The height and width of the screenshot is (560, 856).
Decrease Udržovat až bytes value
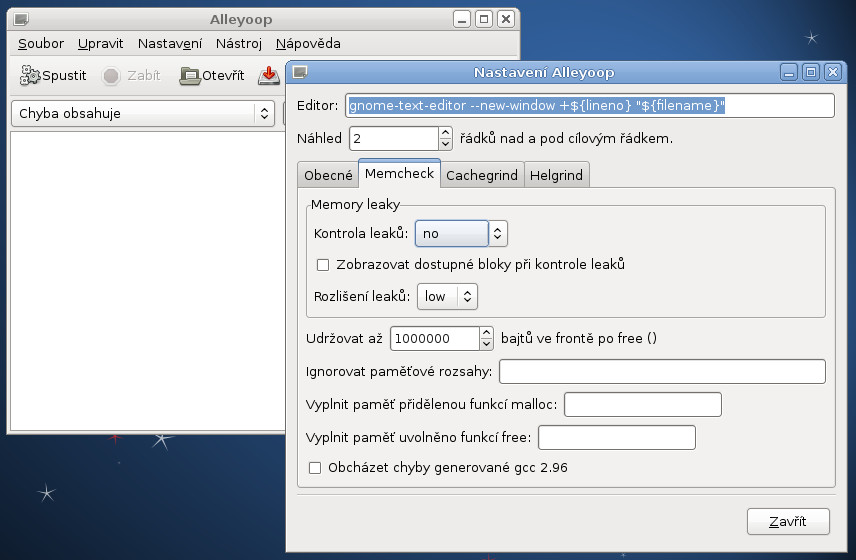tap(486, 344)
